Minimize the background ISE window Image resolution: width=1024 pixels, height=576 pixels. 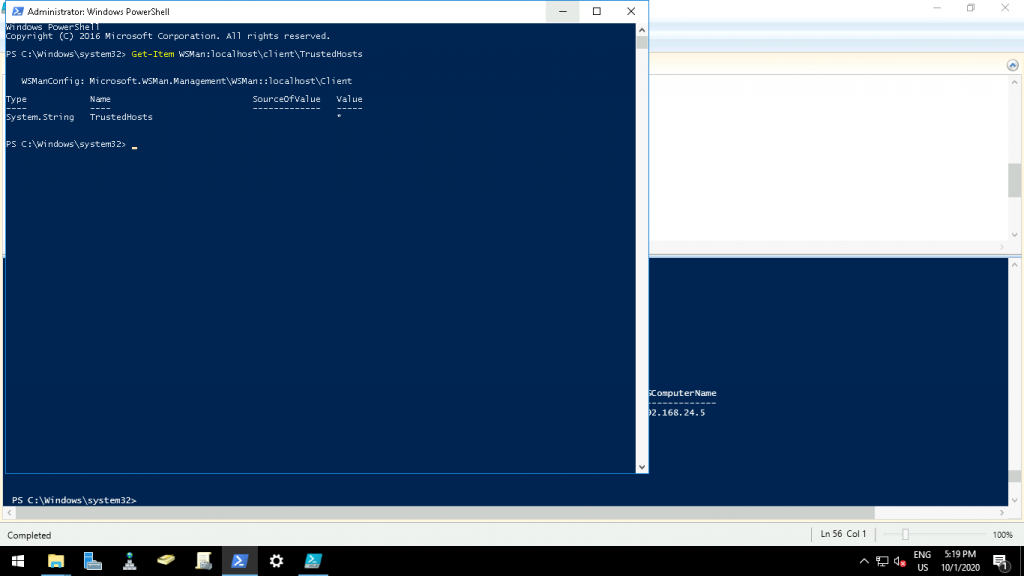(x=936, y=8)
